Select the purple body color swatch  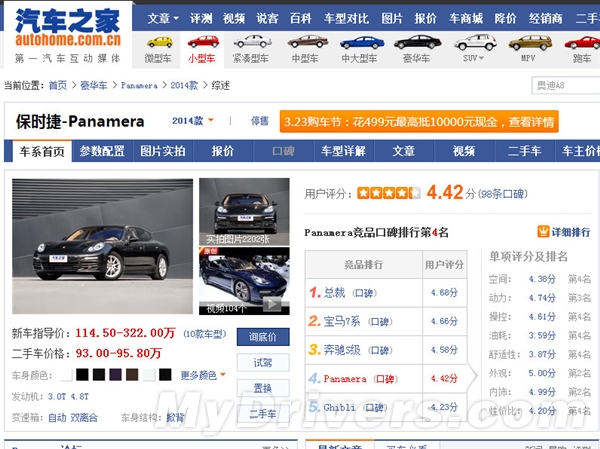116,375
